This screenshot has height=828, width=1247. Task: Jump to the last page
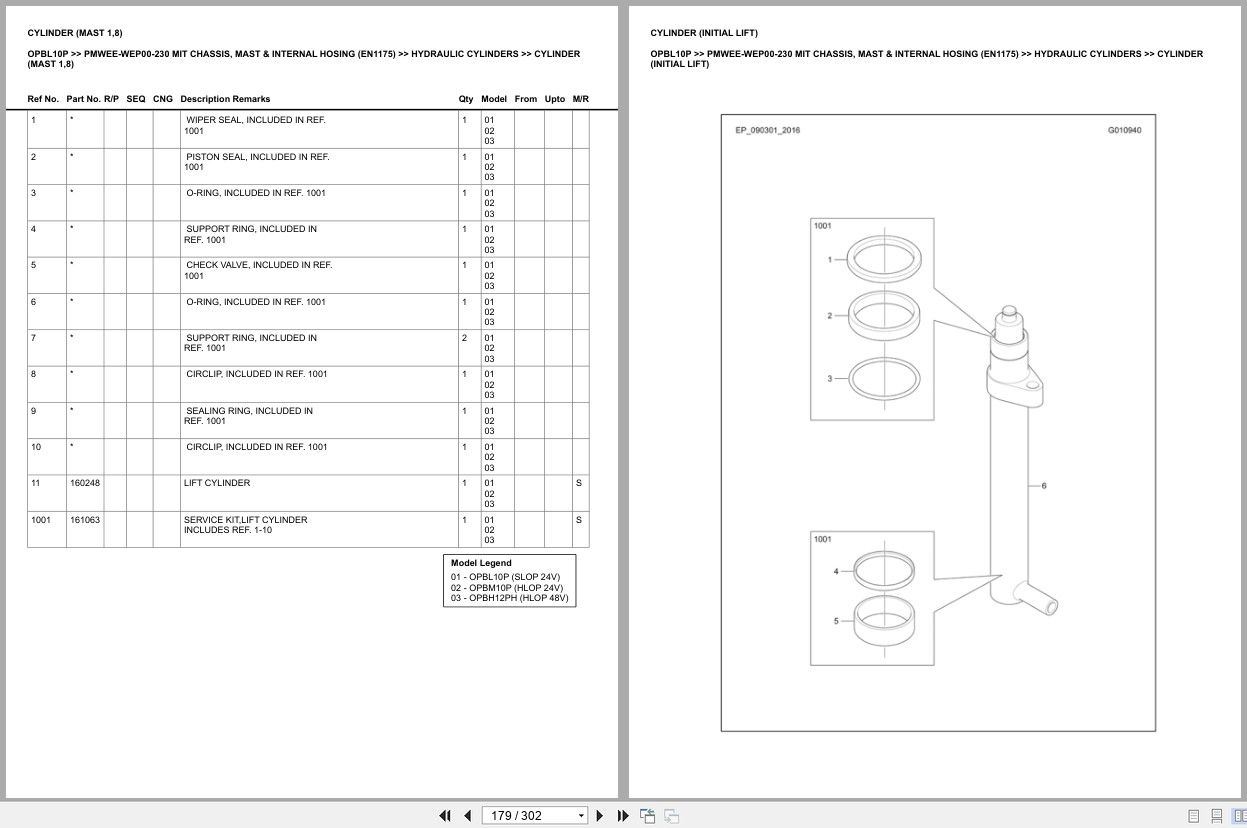click(x=623, y=816)
